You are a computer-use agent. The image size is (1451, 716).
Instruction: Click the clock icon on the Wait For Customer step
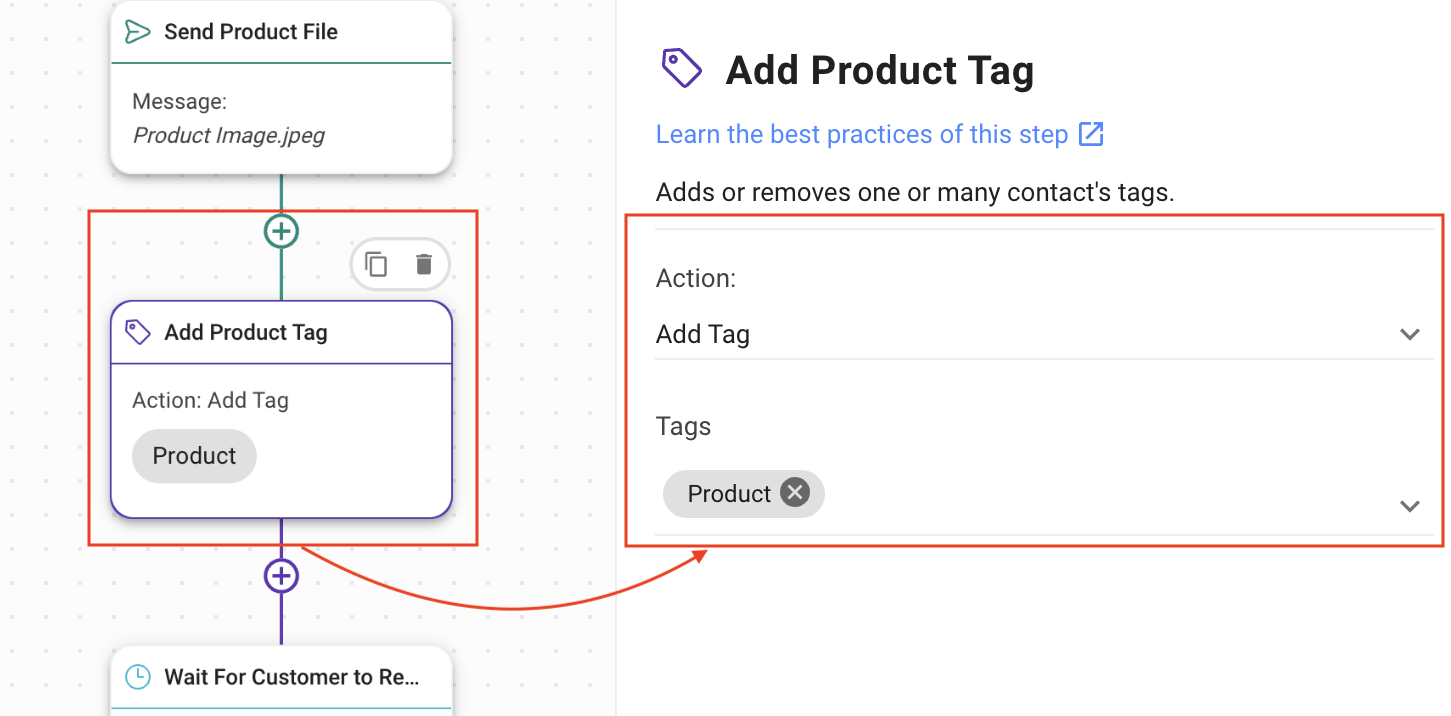pyautogui.click(x=138, y=677)
